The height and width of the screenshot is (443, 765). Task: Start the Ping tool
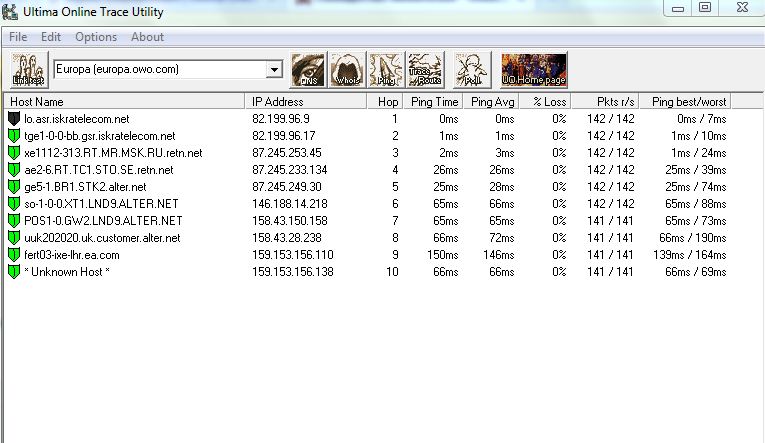pos(386,70)
